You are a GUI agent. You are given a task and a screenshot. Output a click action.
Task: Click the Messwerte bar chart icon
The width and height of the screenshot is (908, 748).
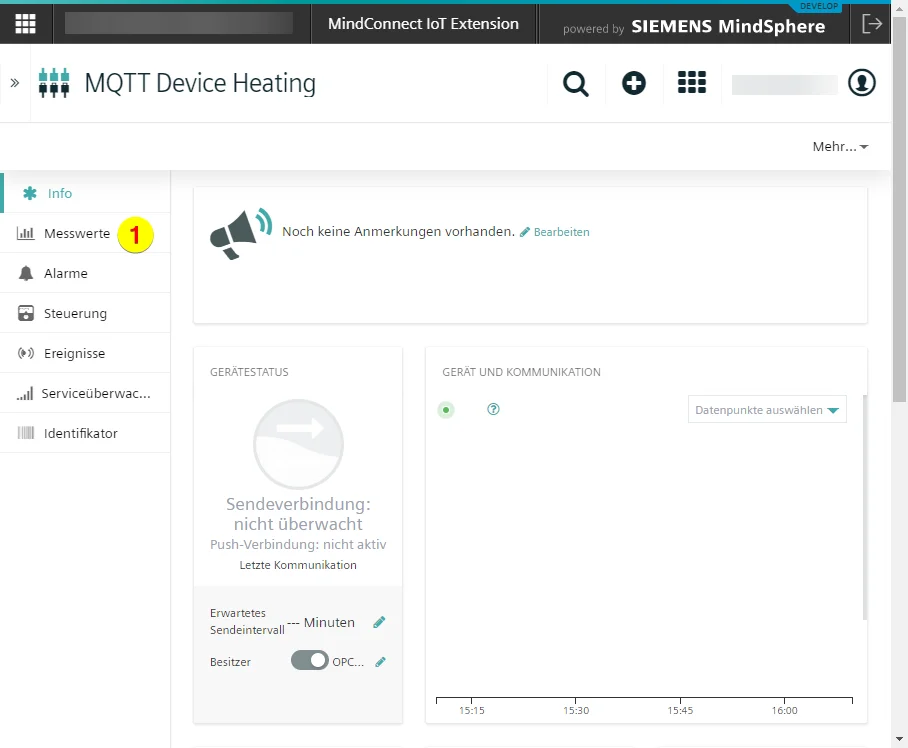(x=25, y=233)
